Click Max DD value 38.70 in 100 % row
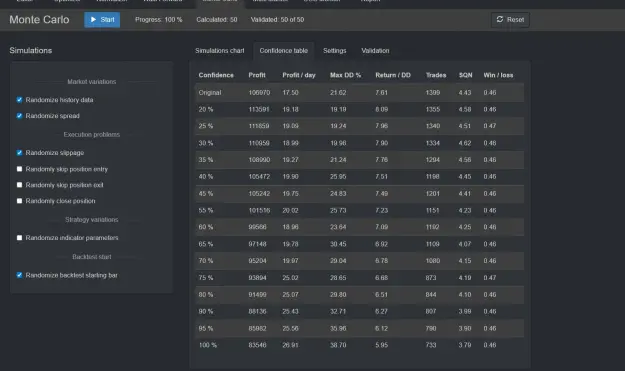The image size is (625, 371). pyautogui.click(x=338, y=345)
